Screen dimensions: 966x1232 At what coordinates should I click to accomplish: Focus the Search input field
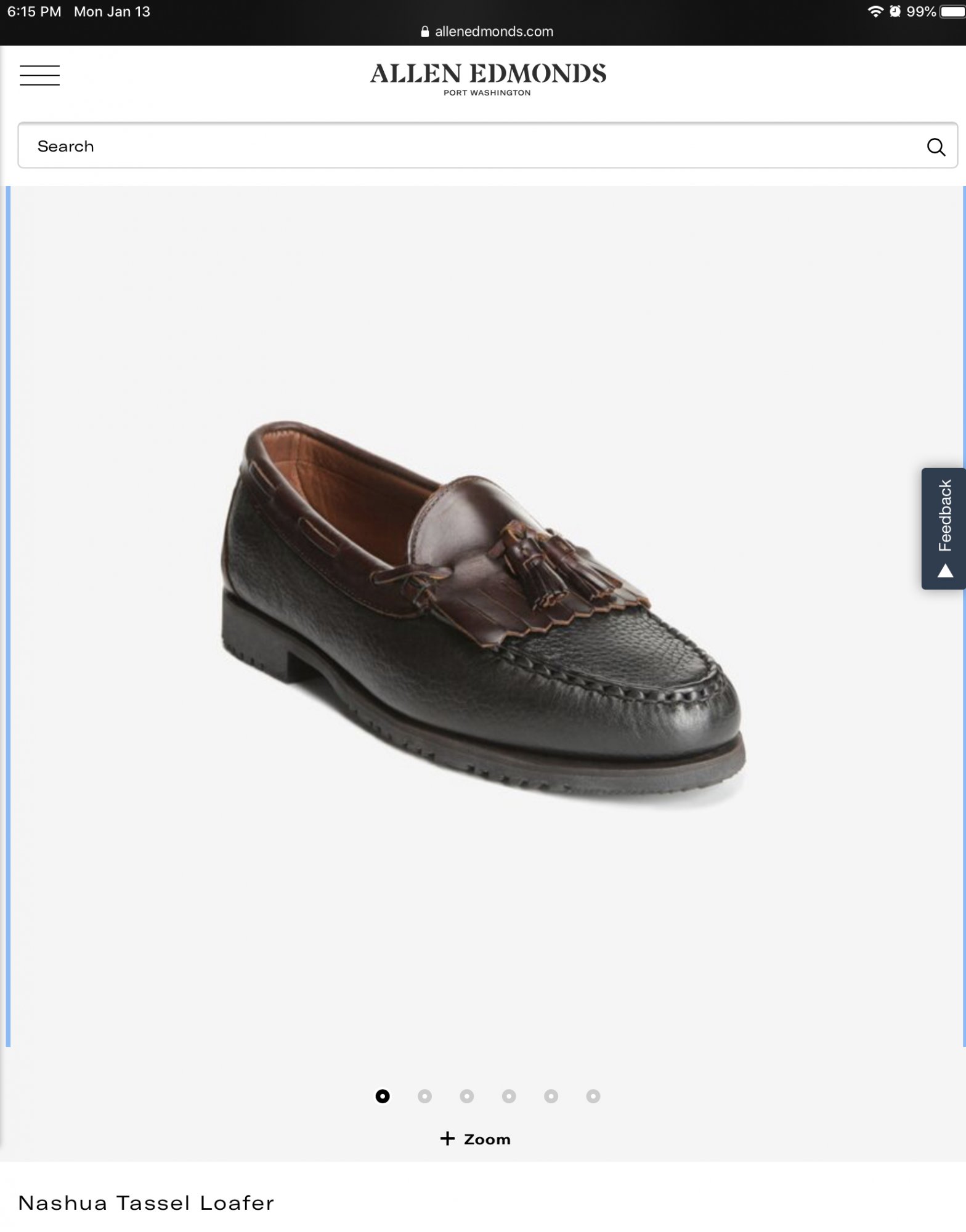coord(488,145)
